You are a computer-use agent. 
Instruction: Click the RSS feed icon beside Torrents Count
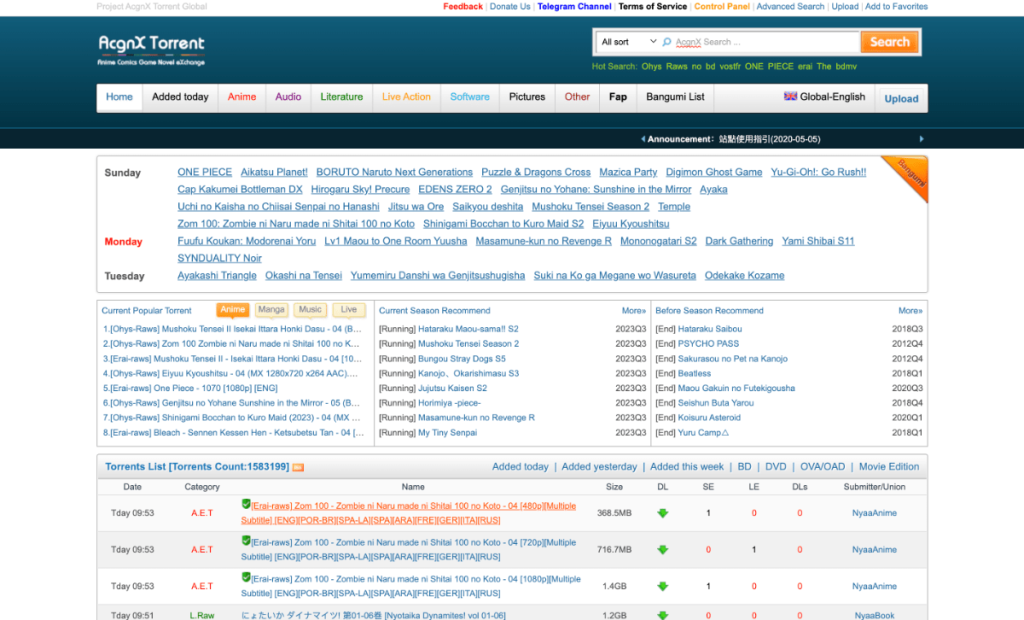[x=298, y=467]
